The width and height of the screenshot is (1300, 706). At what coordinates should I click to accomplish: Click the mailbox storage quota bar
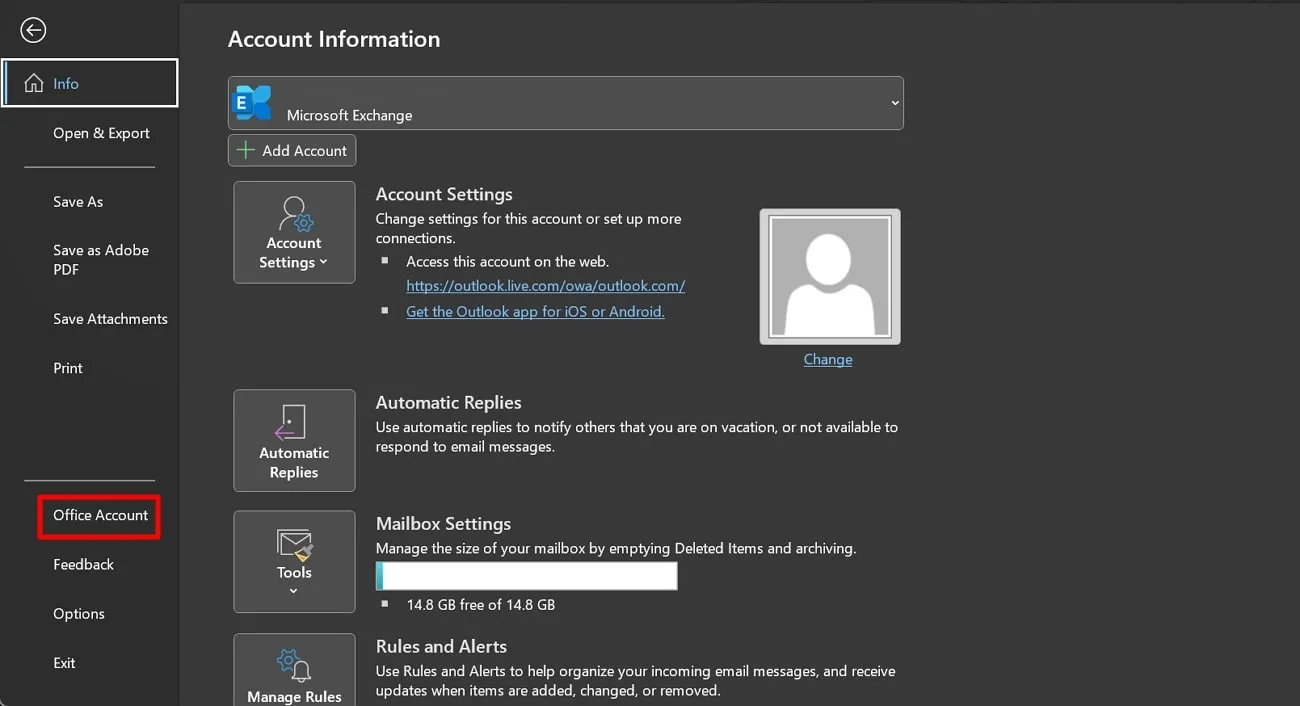526,576
